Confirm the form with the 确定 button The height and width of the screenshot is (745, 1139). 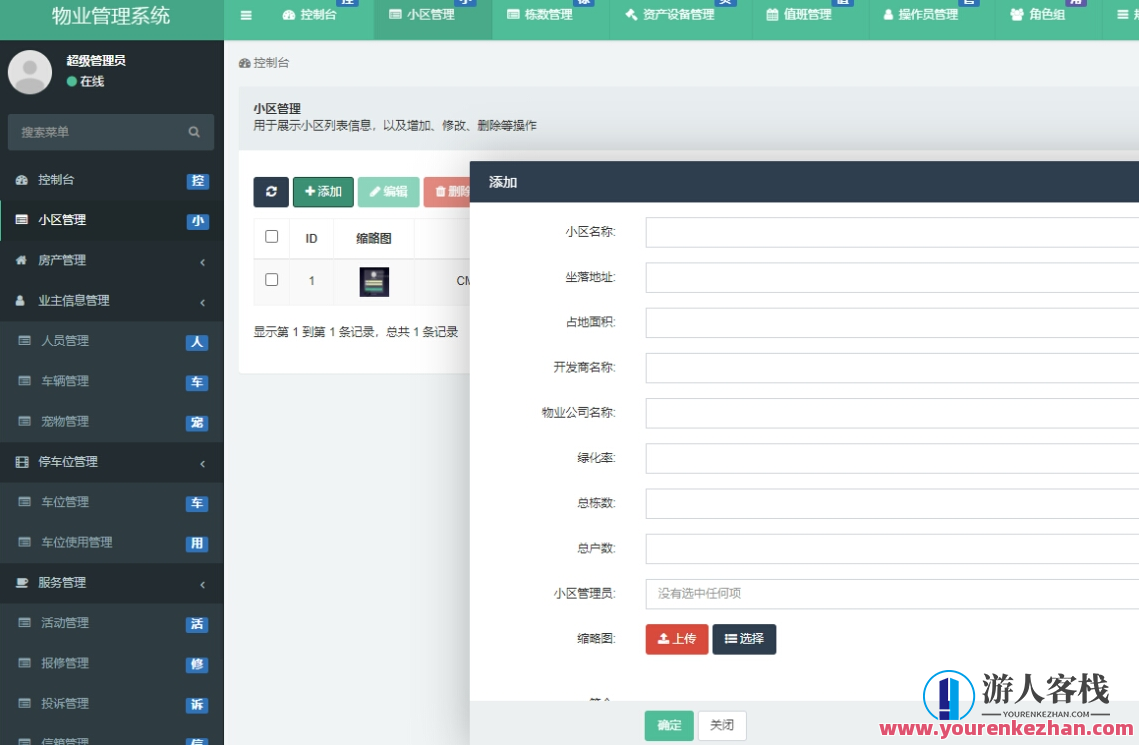tap(668, 725)
